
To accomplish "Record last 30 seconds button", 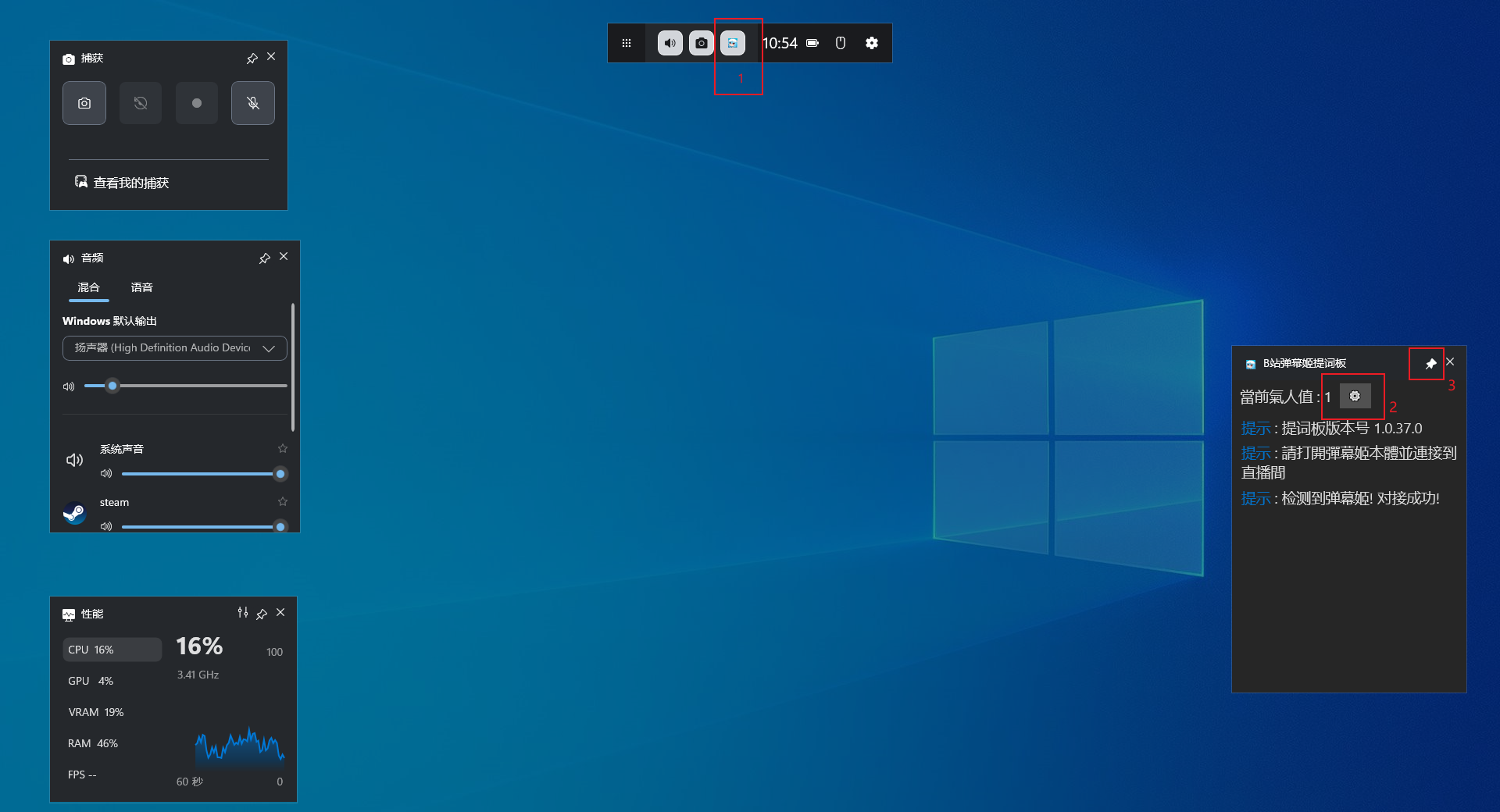I will [141, 103].
